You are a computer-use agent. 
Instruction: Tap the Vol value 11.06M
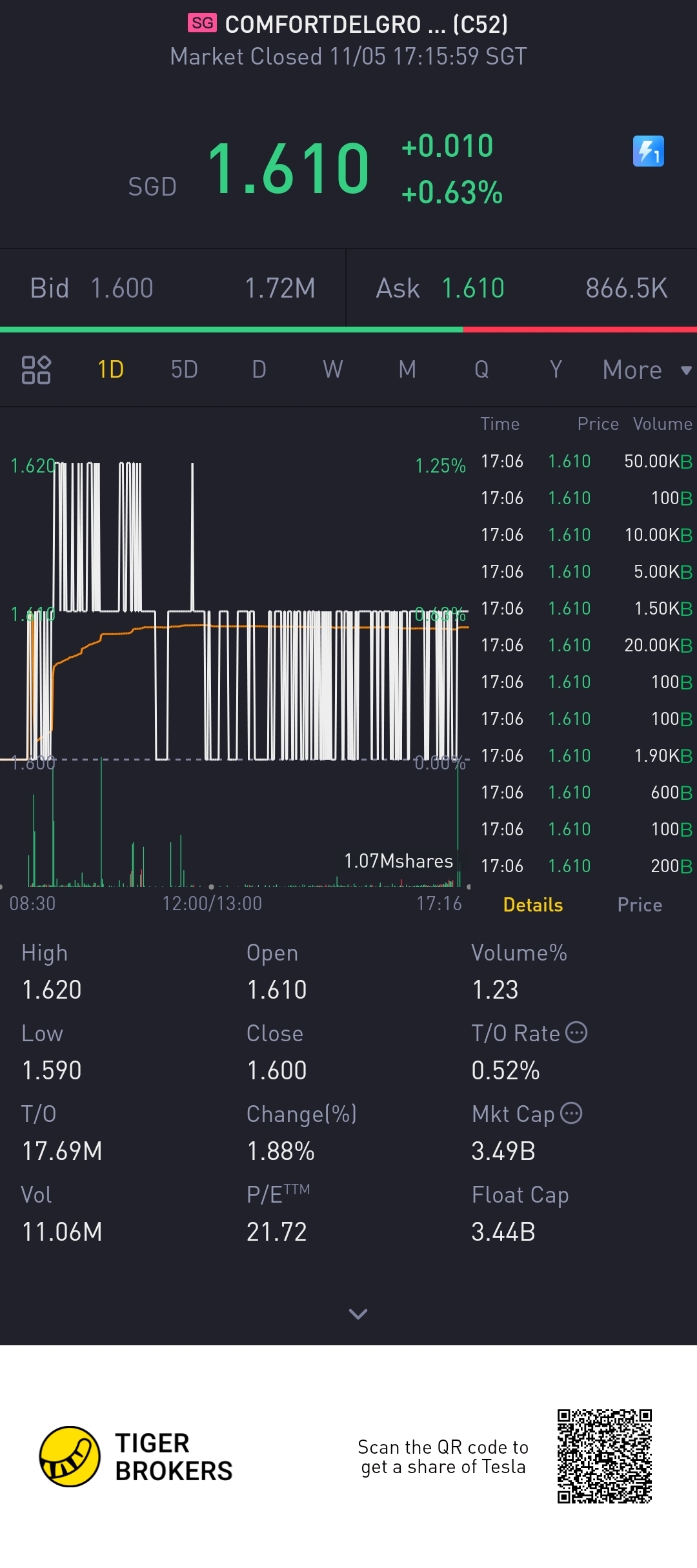[62, 1232]
